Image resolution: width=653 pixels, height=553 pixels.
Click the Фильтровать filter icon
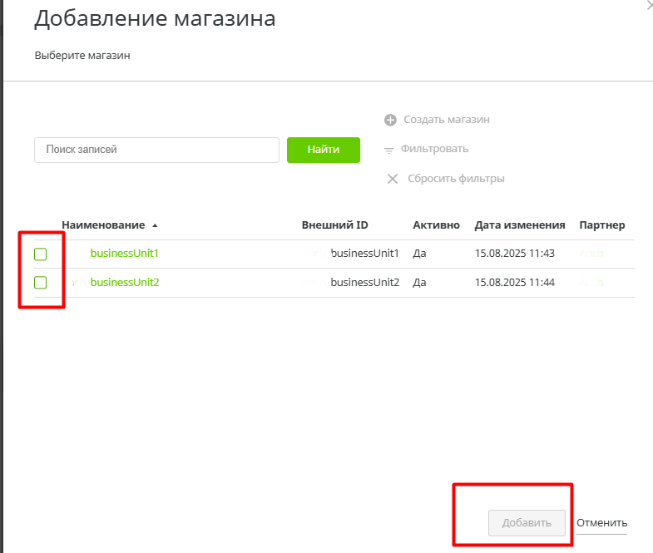tap(390, 149)
